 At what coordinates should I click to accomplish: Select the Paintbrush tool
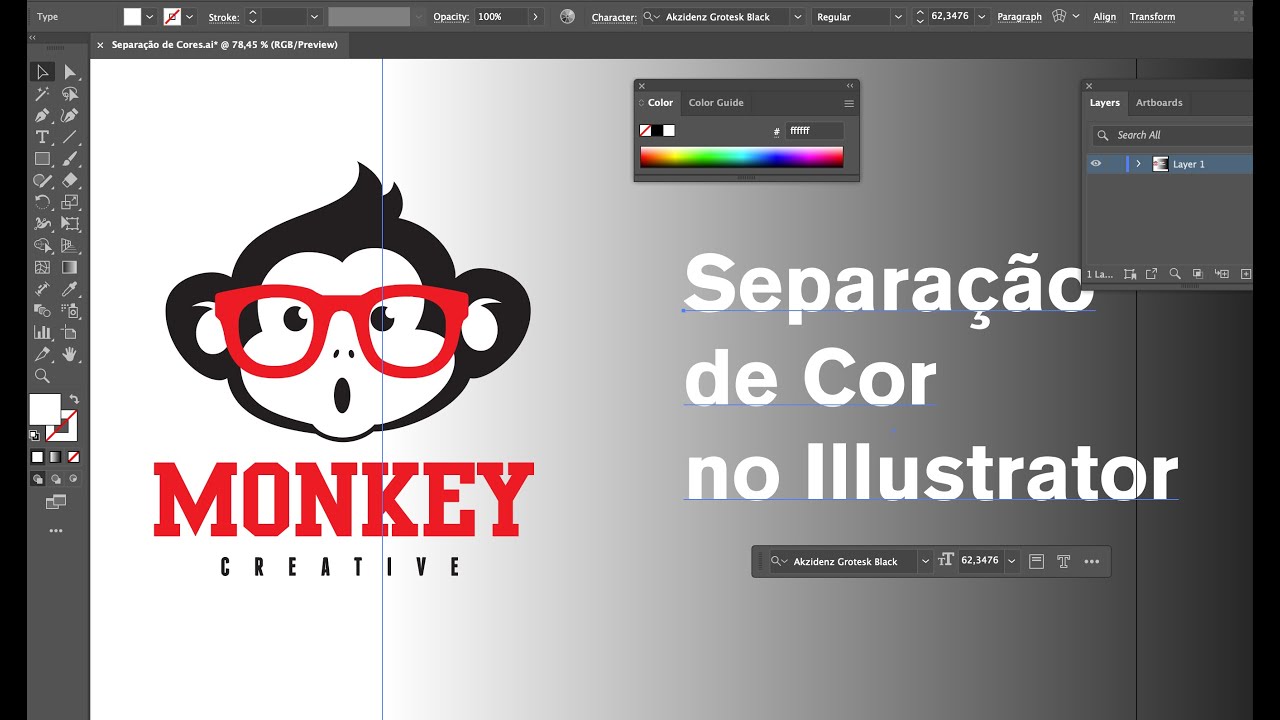point(70,159)
